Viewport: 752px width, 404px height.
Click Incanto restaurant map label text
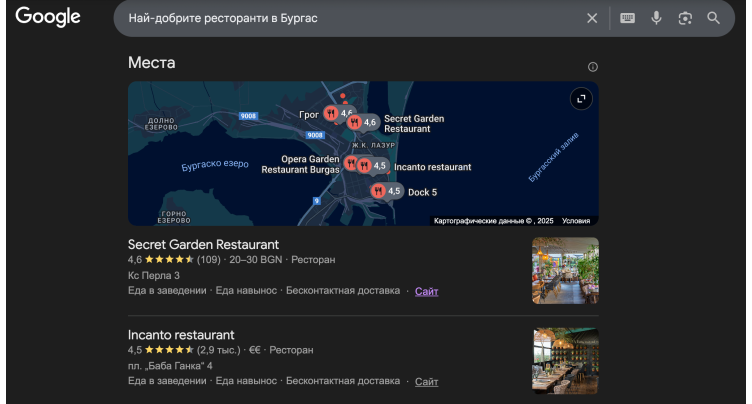[433, 167]
